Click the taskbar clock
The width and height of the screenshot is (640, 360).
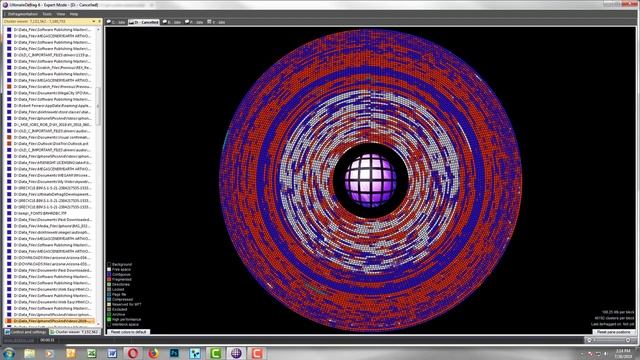tap(624, 353)
